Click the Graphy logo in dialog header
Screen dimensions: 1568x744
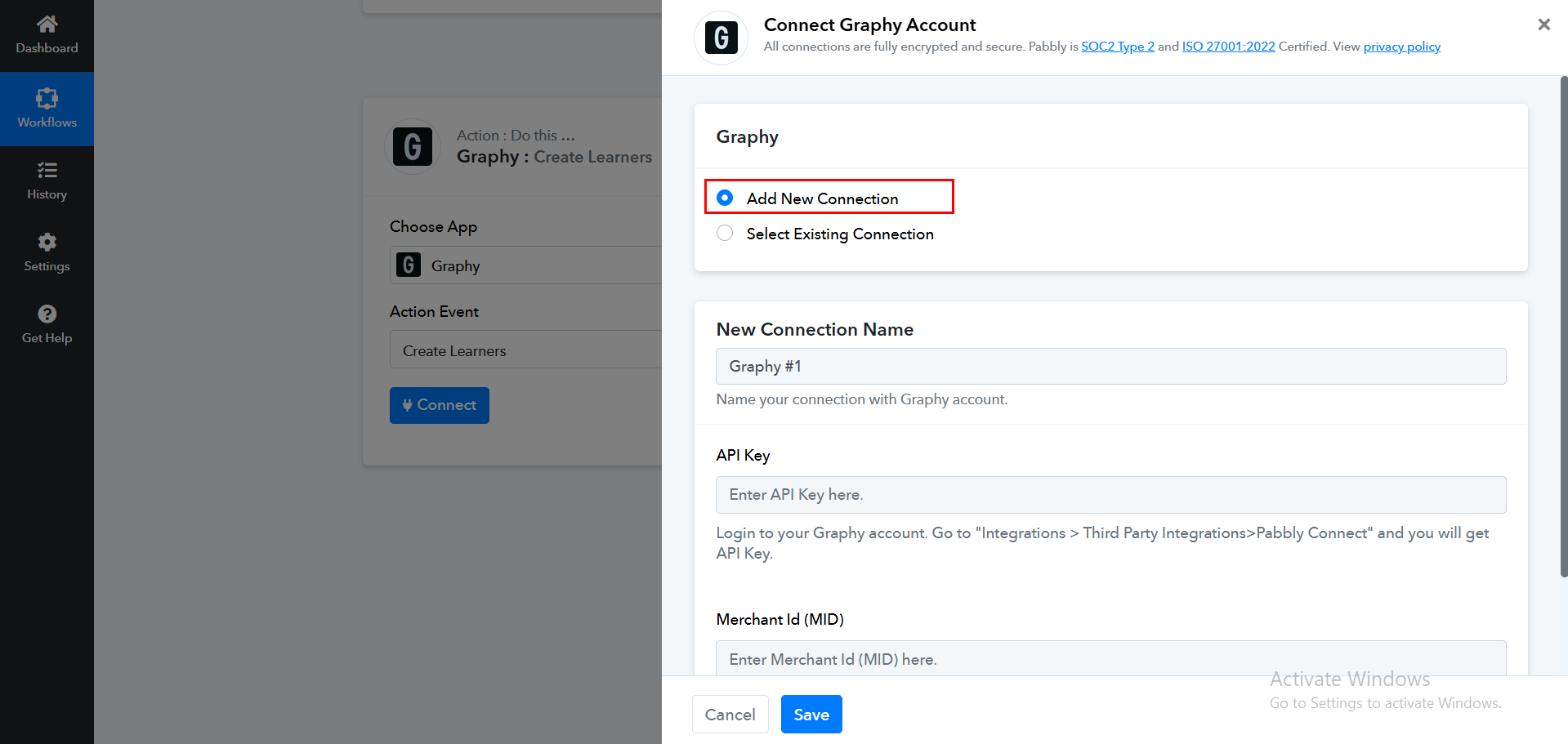point(721,38)
